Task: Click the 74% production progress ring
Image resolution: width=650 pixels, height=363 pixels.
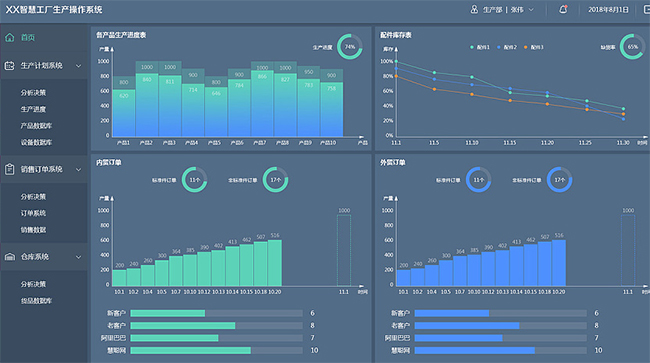Action: pyautogui.click(x=349, y=47)
